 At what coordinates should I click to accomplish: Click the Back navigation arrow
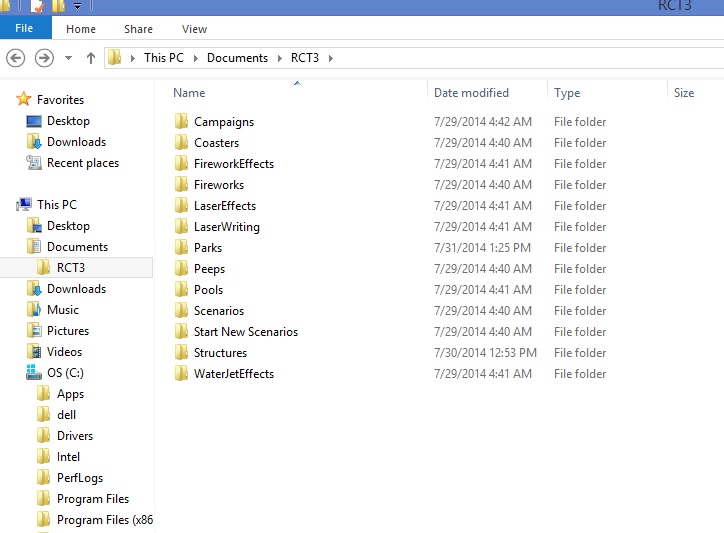(x=16, y=58)
